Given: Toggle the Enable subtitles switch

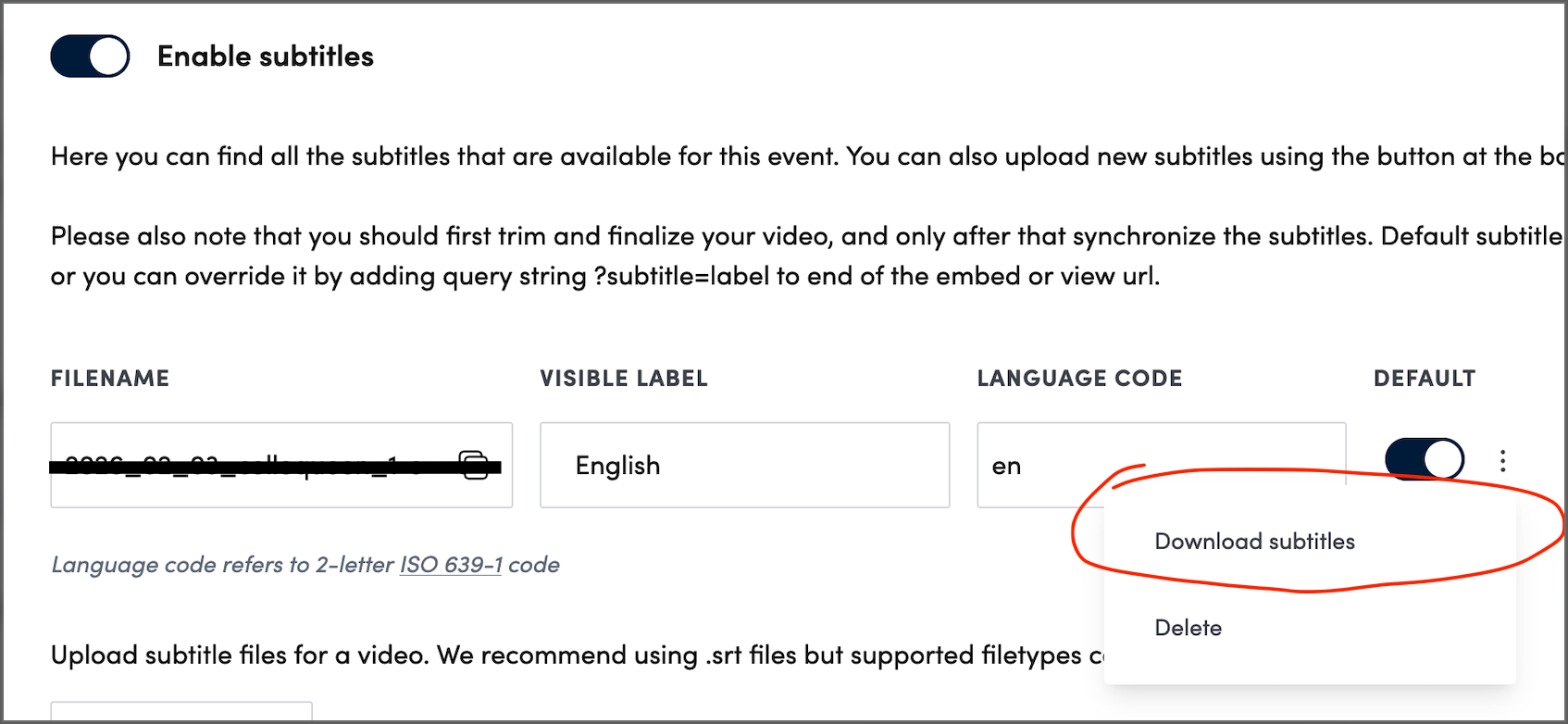Looking at the screenshot, I should [x=90, y=56].
